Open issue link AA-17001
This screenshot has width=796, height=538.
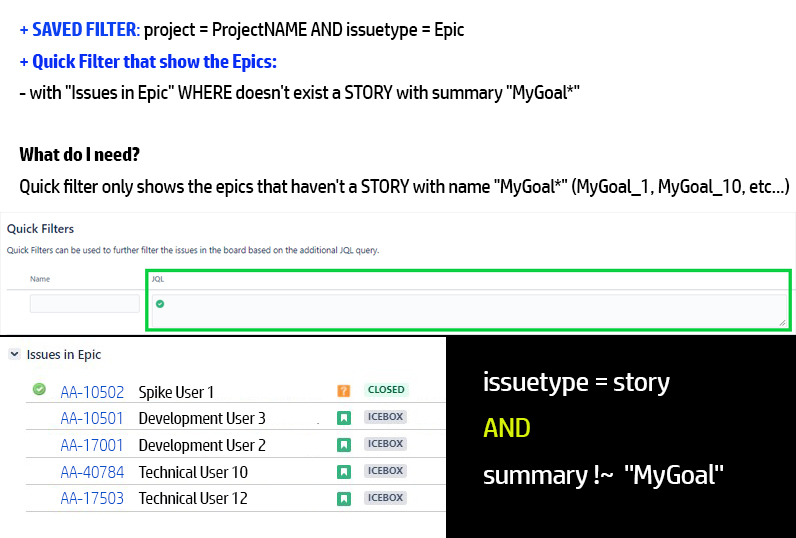click(92, 445)
